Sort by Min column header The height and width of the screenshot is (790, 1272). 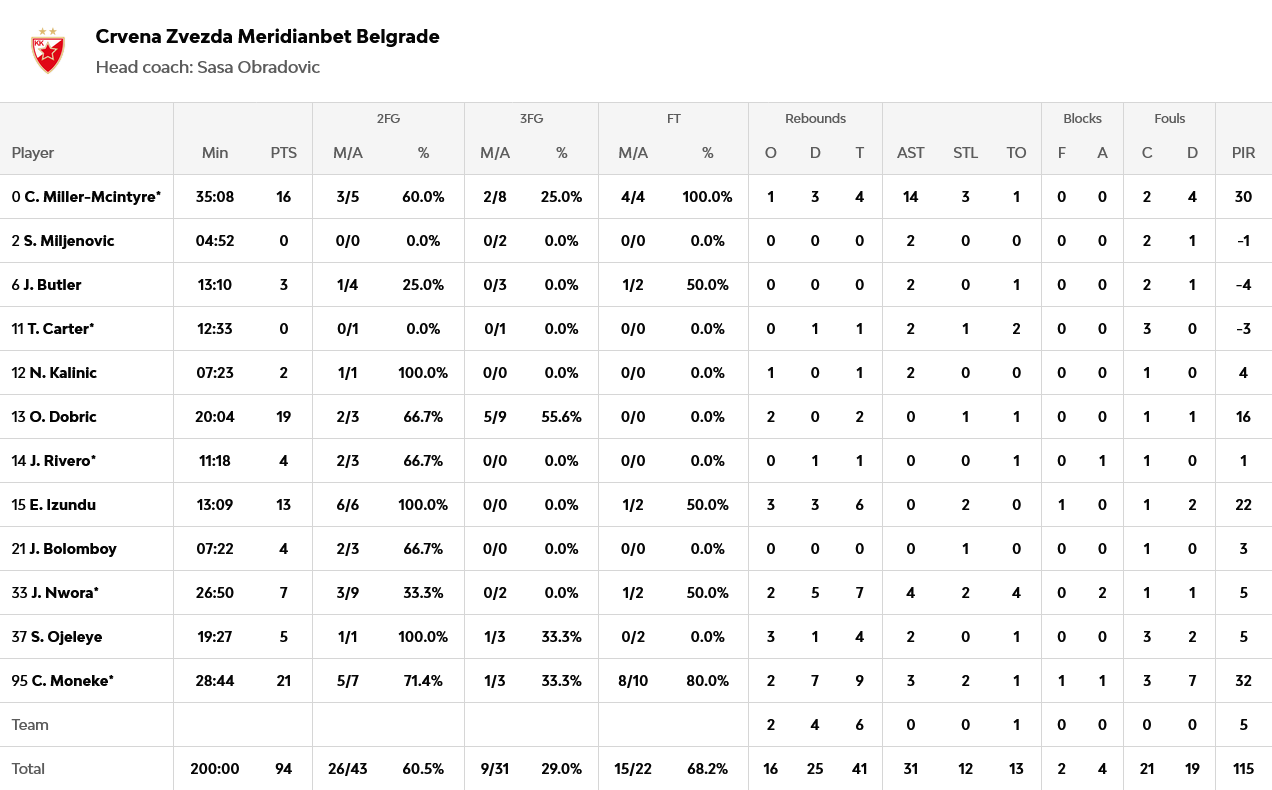pyautogui.click(x=215, y=153)
